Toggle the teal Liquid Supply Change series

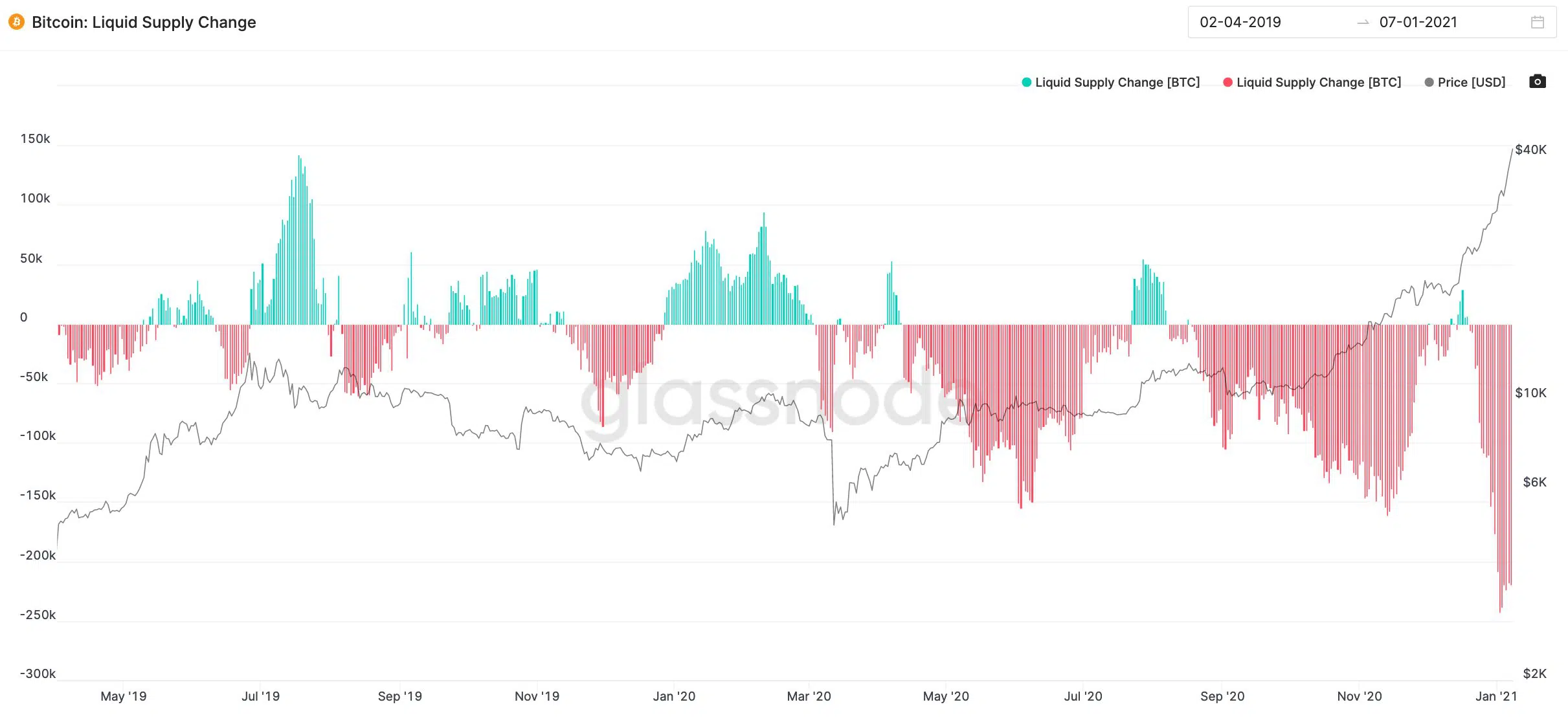pos(1110,82)
